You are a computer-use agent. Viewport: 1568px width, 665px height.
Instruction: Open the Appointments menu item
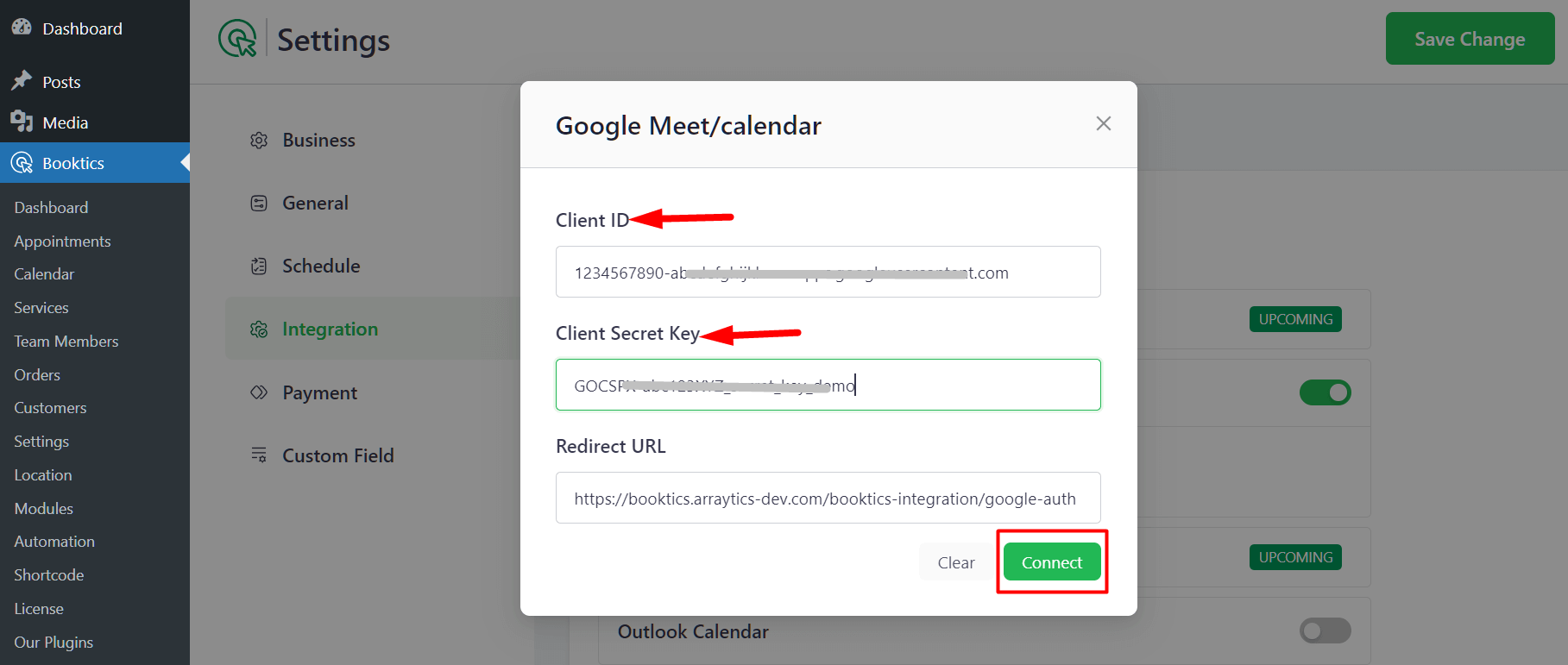tap(62, 241)
